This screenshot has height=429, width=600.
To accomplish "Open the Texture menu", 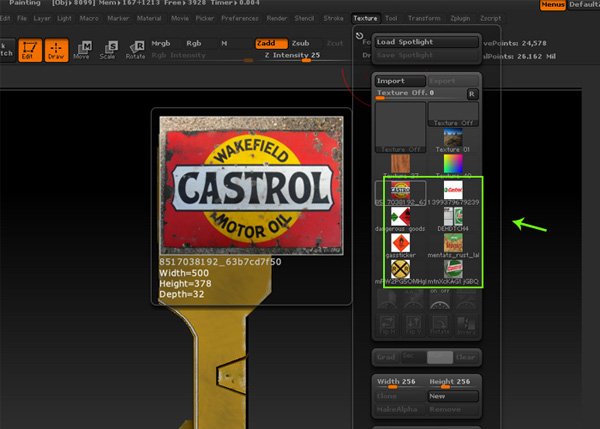I will pos(365,18).
